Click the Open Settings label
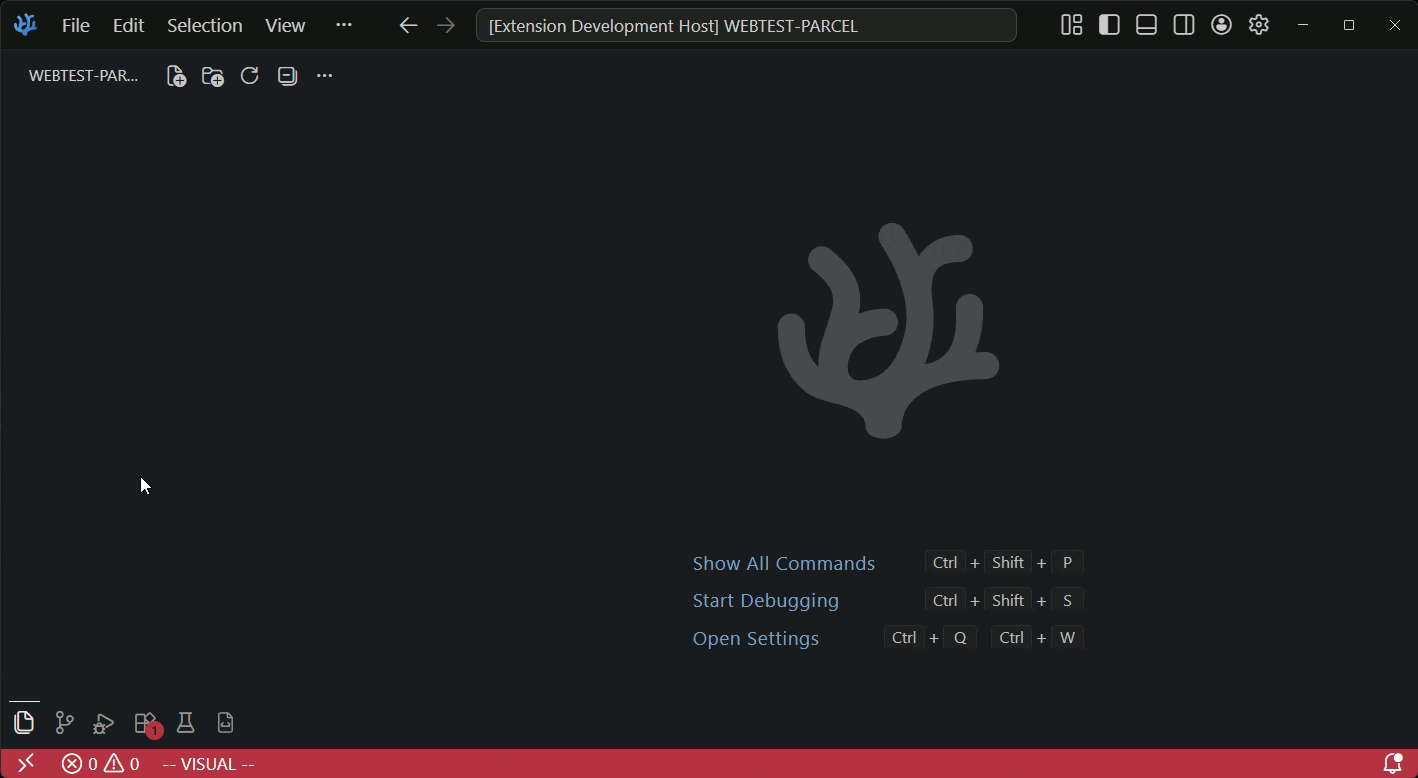The width and height of the screenshot is (1418, 778). pyautogui.click(x=756, y=638)
